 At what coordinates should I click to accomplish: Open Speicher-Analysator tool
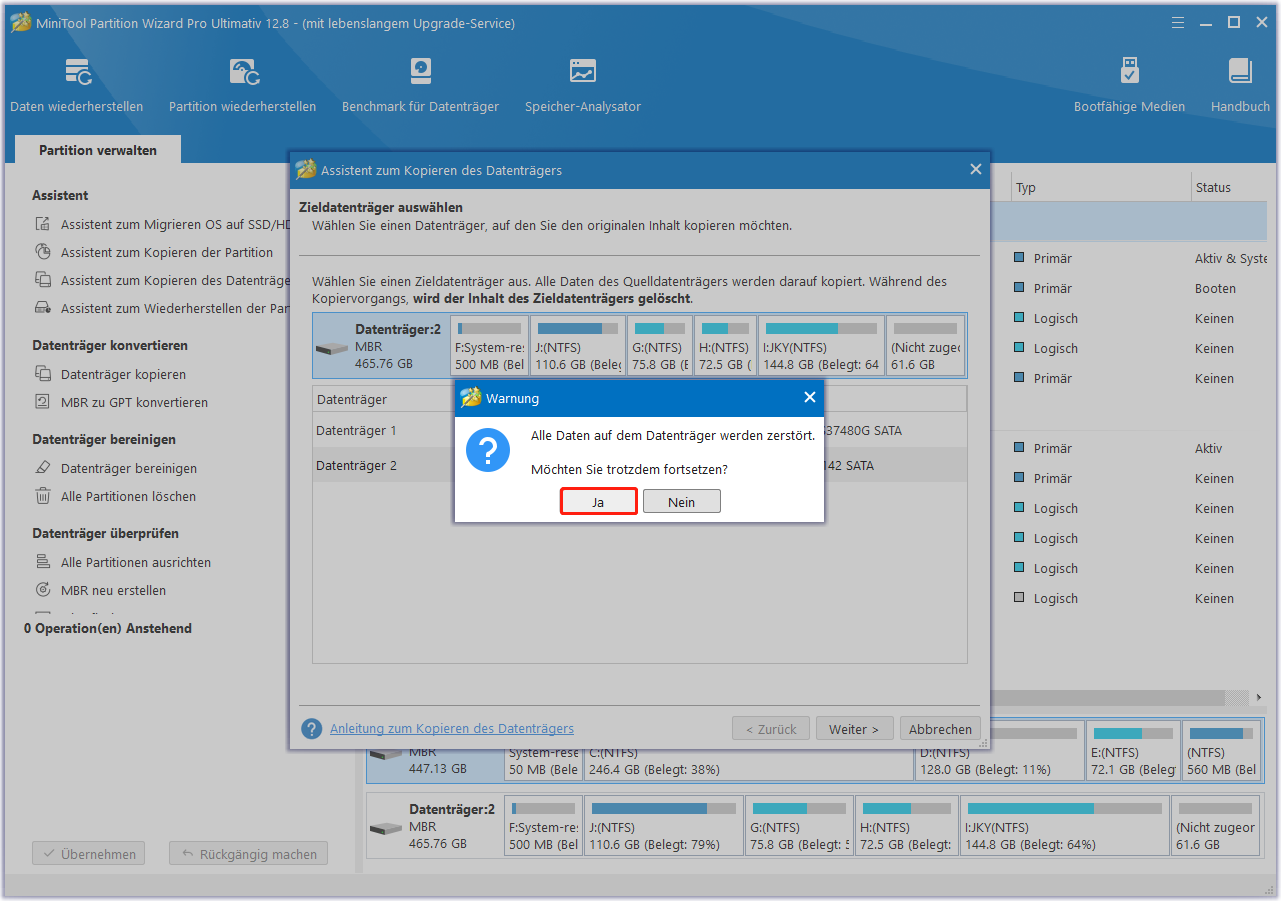(583, 85)
